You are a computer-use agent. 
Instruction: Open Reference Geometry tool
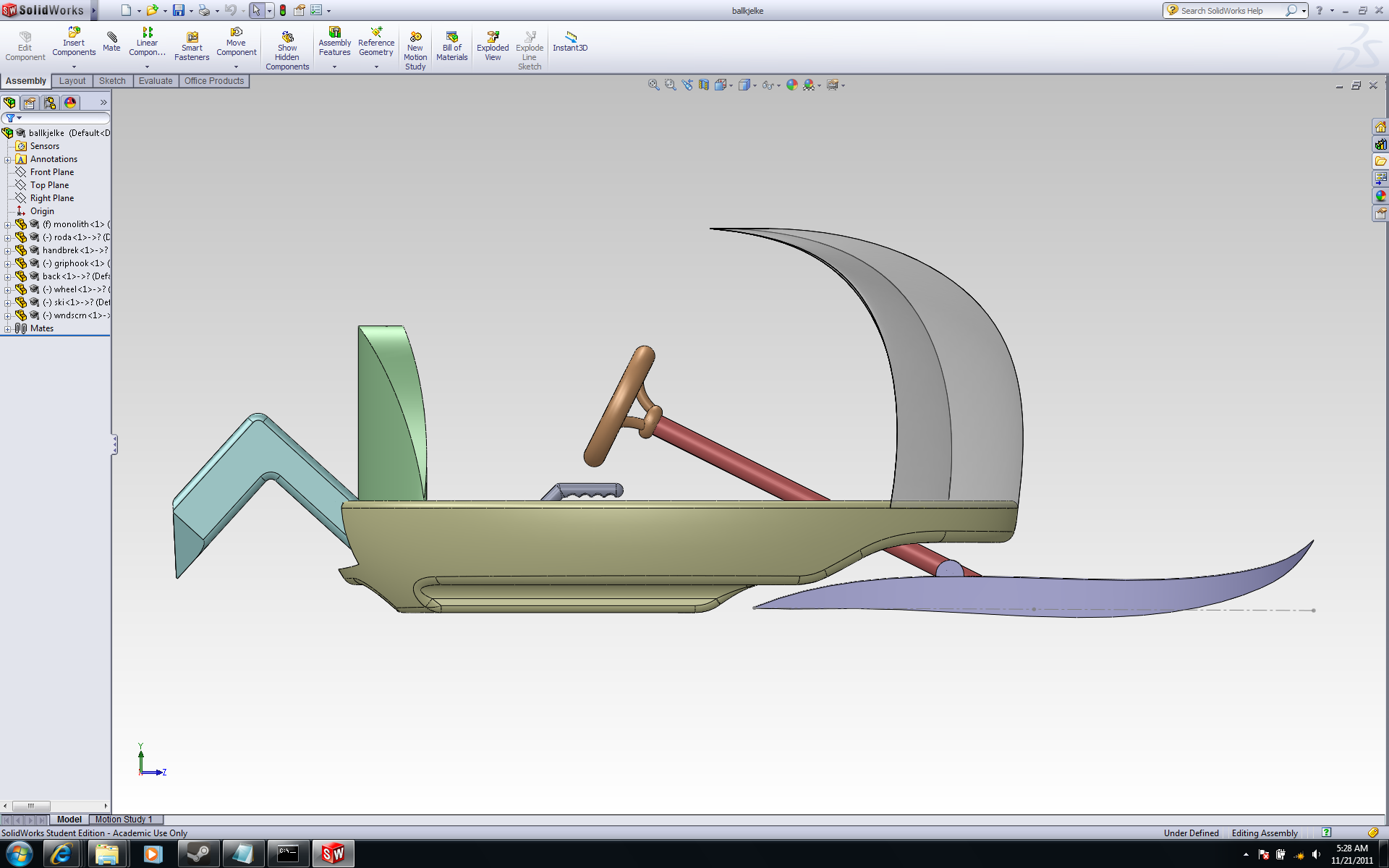pos(376,43)
